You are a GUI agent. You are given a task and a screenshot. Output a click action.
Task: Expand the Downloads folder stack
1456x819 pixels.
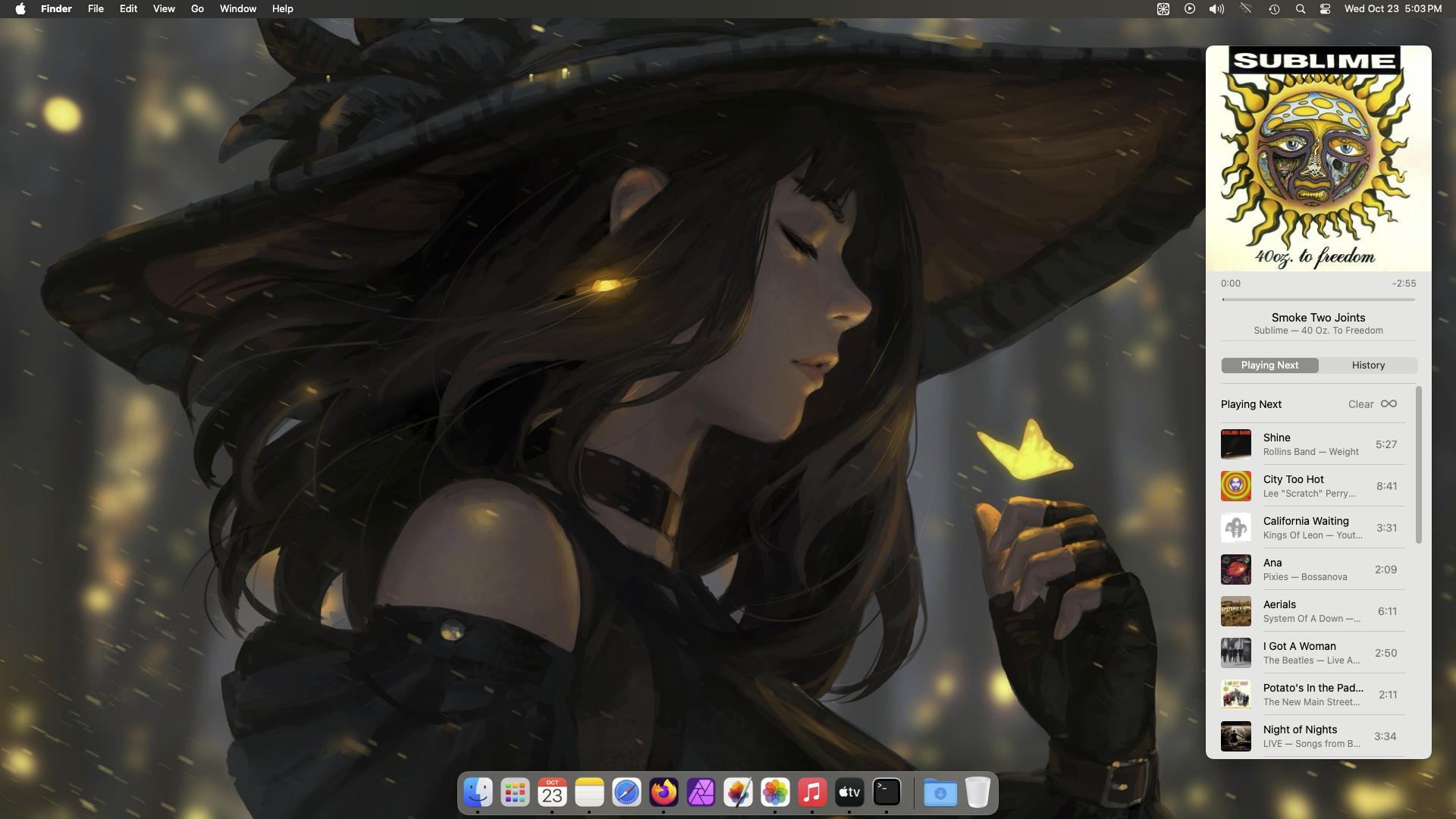(x=940, y=793)
